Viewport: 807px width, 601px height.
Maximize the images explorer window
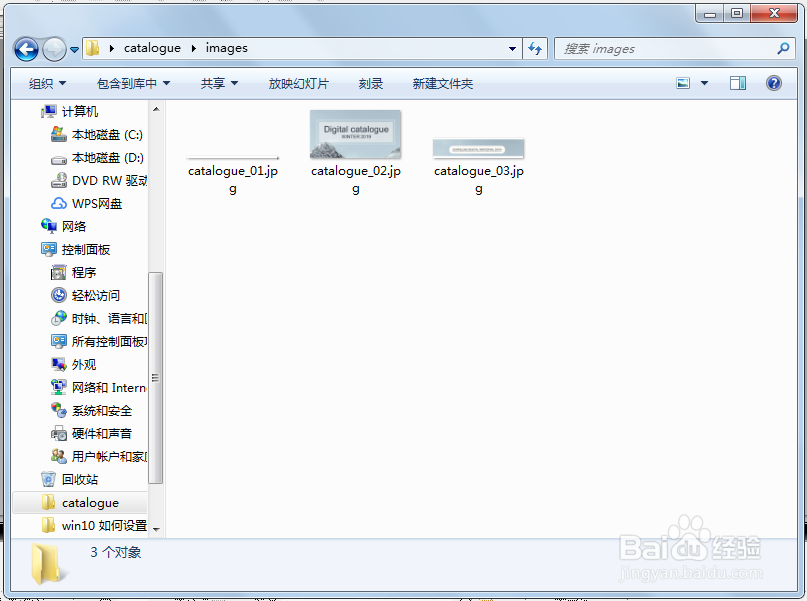(737, 13)
